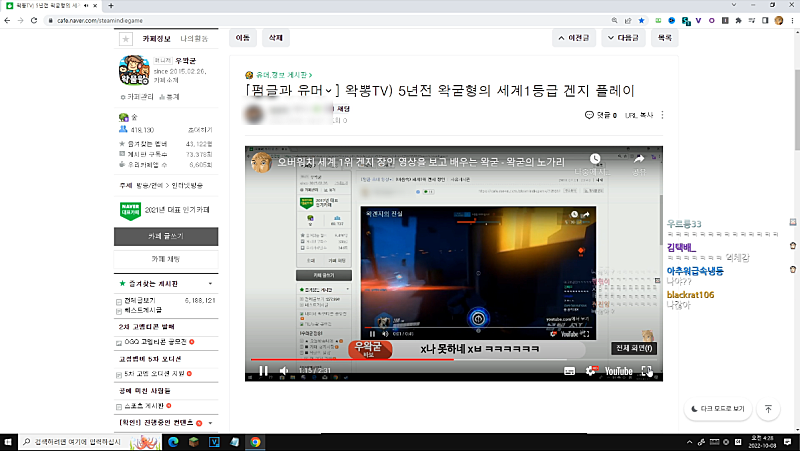Open YouTube player settings gear

[x=591, y=371]
